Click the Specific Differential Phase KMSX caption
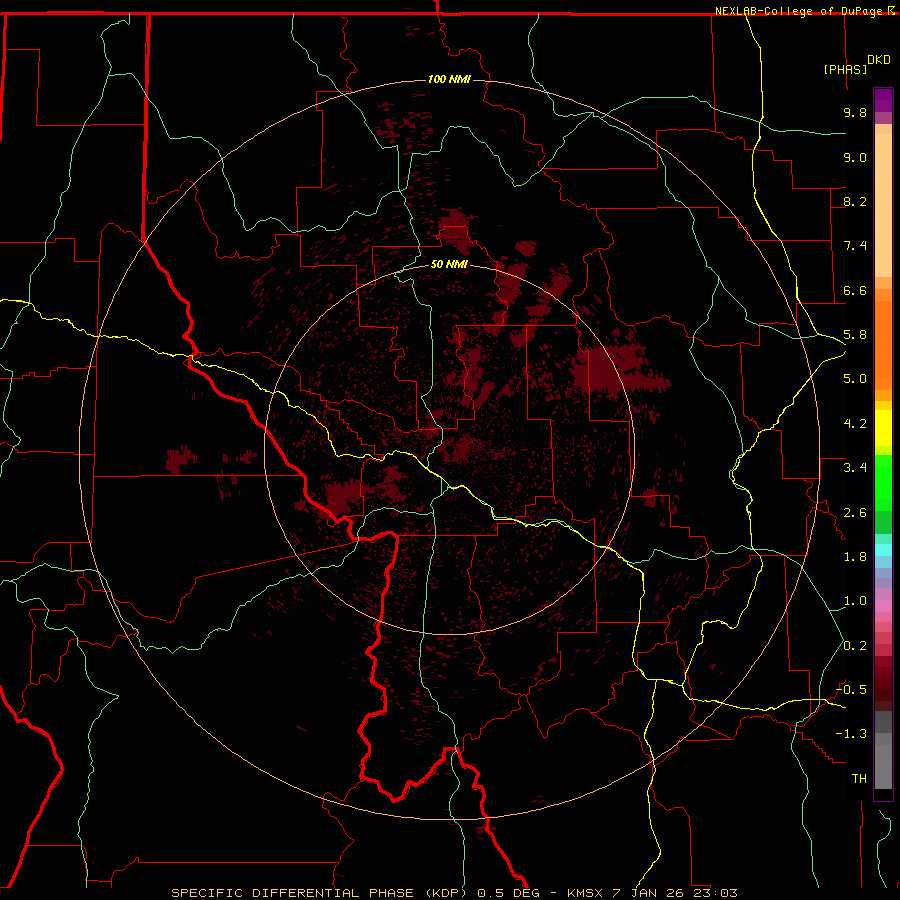The height and width of the screenshot is (900, 900). [x=454, y=893]
